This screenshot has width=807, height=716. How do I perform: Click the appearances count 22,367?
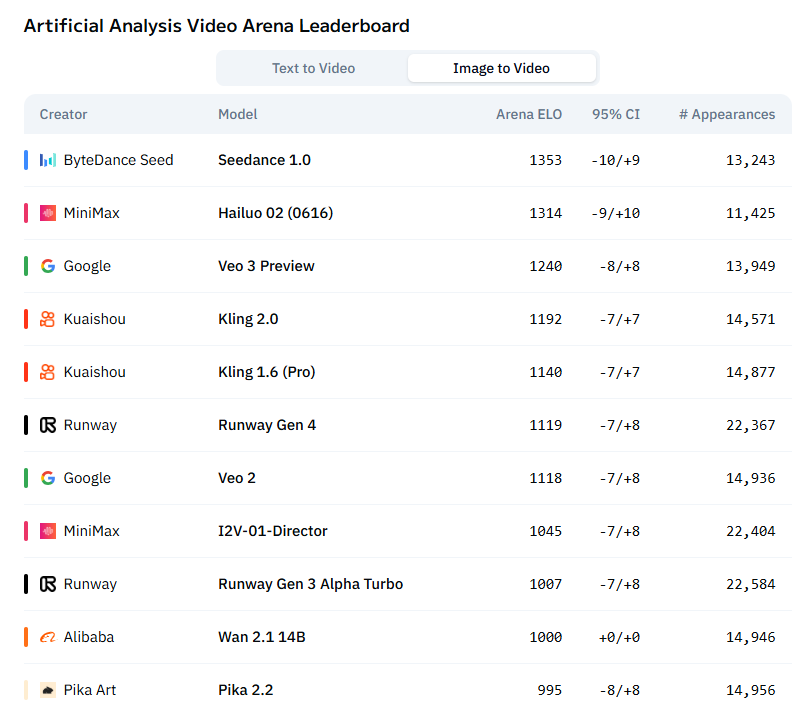pos(750,425)
